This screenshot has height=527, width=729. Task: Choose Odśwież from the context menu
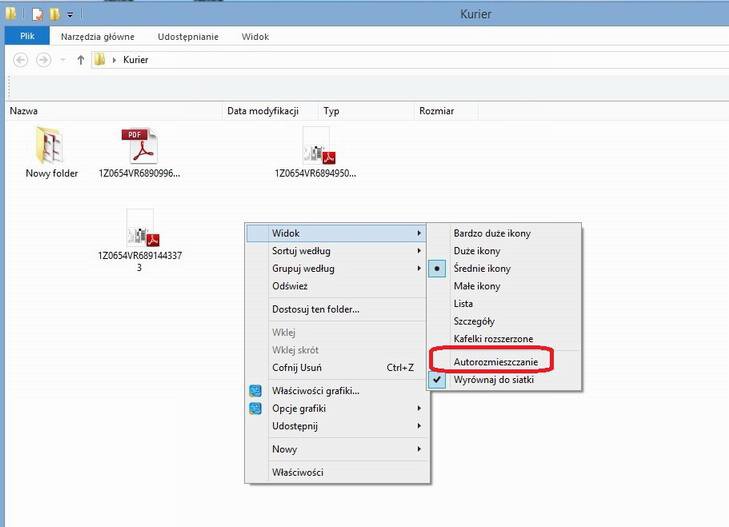(x=289, y=286)
